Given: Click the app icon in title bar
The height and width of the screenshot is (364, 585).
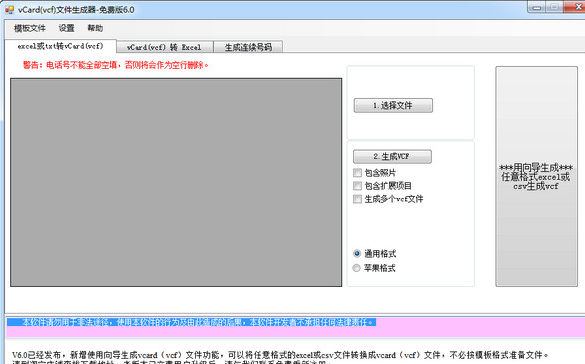Looking at the screenshot, I should pyautogui.click(x=9, y=10).
